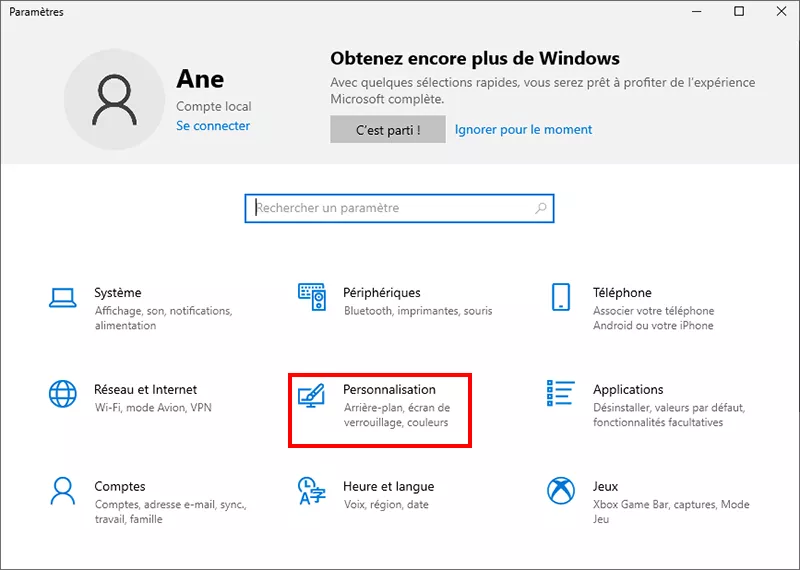The width and height of the screenshot is (800, 570).
Task: Select the Applications category title
Action: (628, 389)
